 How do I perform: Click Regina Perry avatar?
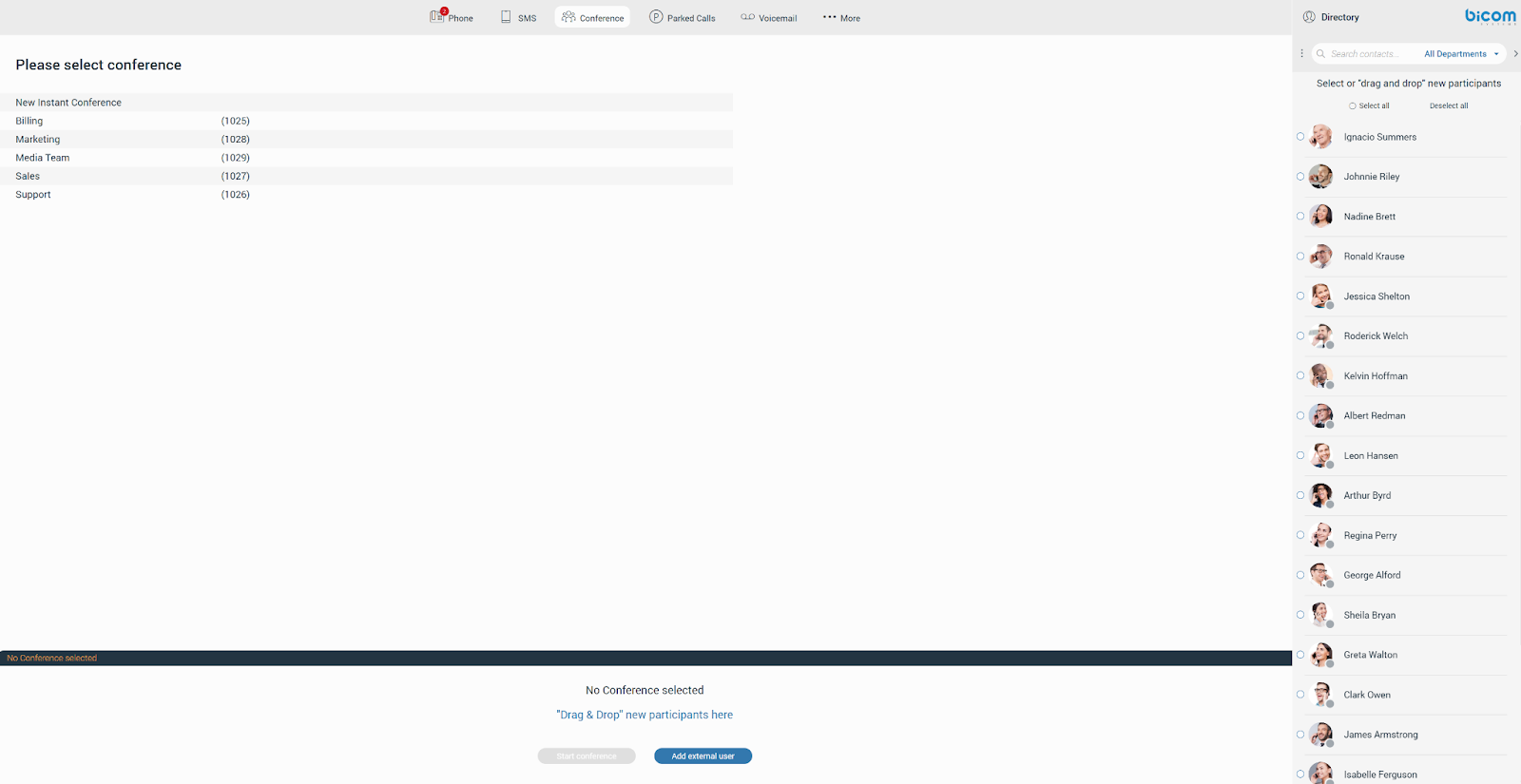coord(1320,536)
